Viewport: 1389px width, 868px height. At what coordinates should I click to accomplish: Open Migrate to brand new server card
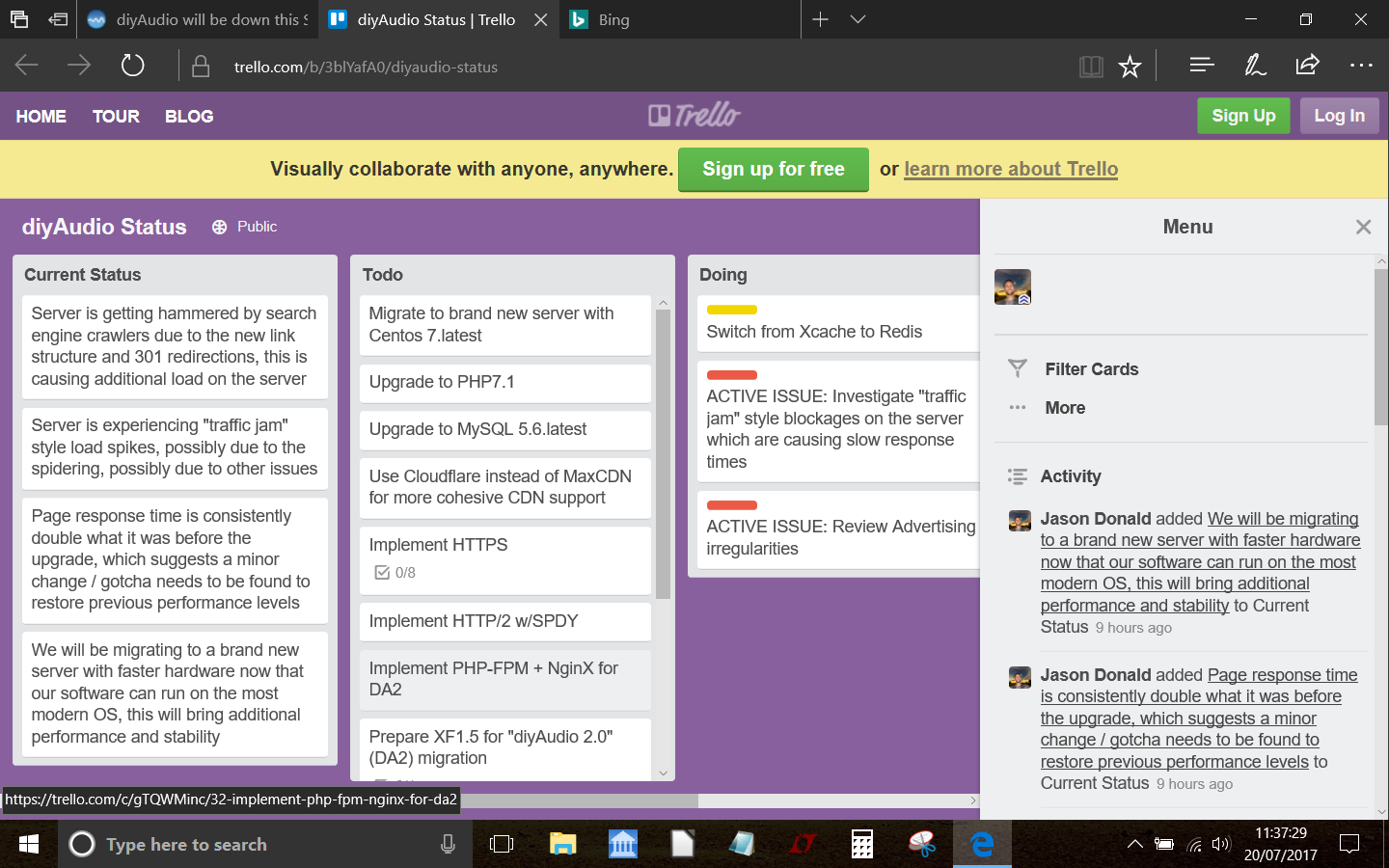[x=505, y=325]
